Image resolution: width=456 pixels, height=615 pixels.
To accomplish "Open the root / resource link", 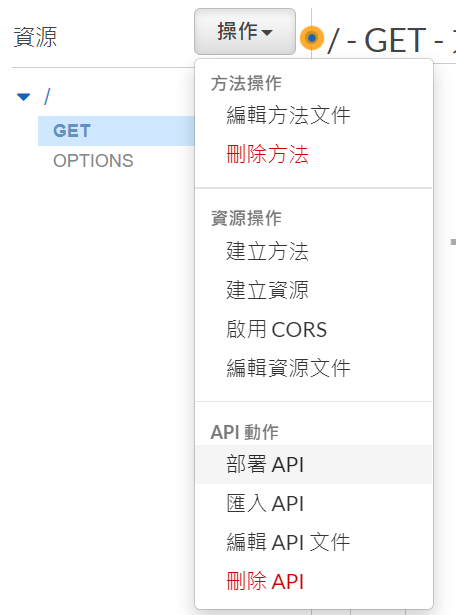I will pos(47,96).
